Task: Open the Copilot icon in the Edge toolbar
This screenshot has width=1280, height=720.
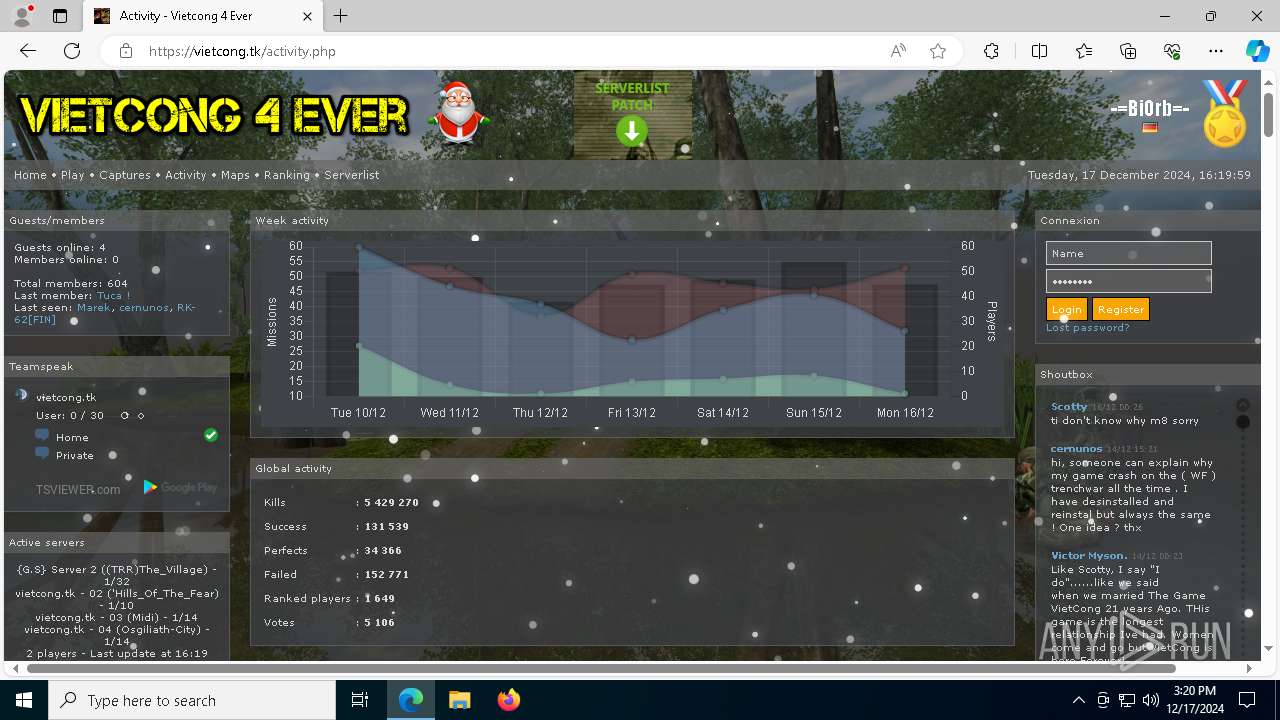Action: point(1257,51)
